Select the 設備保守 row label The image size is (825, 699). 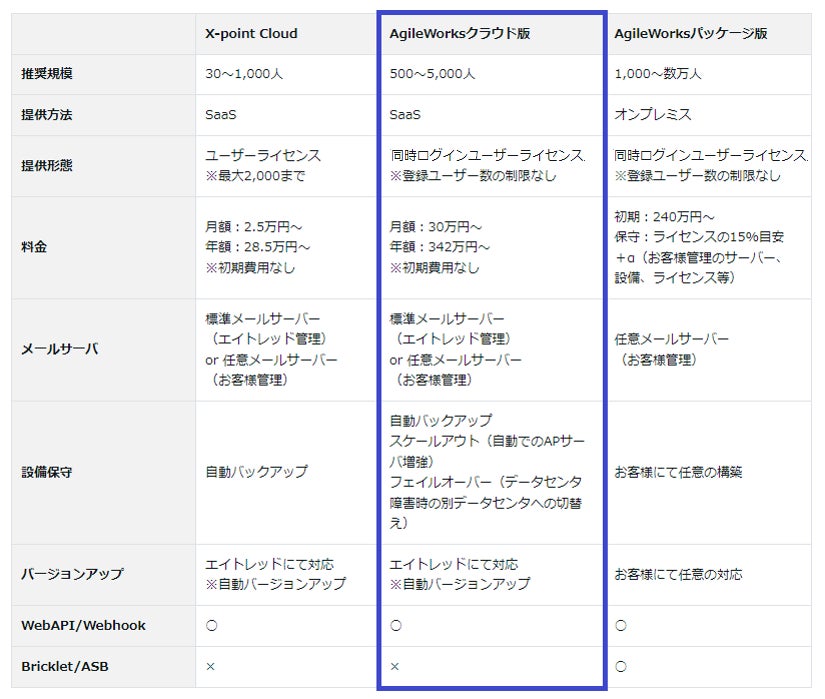tap(47, 472)
